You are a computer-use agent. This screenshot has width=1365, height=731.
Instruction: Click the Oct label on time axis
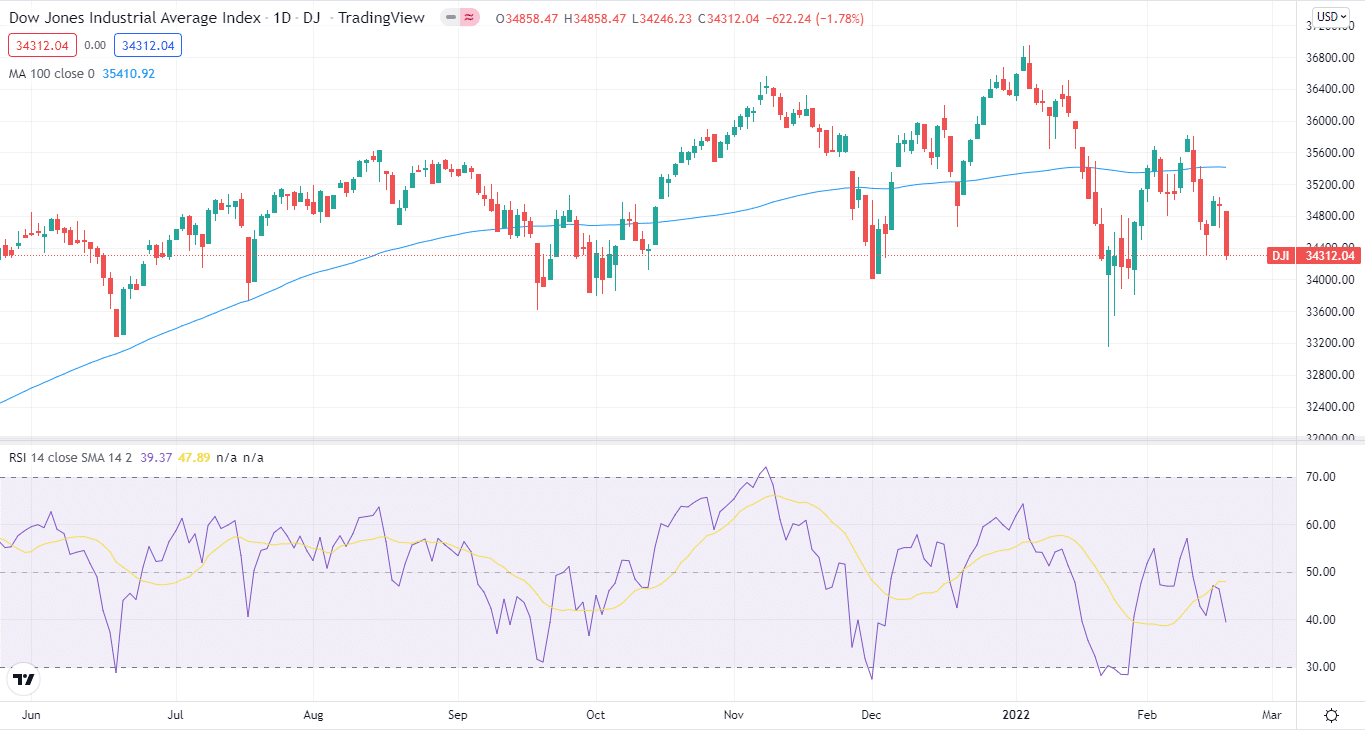(x=595, y=715)
